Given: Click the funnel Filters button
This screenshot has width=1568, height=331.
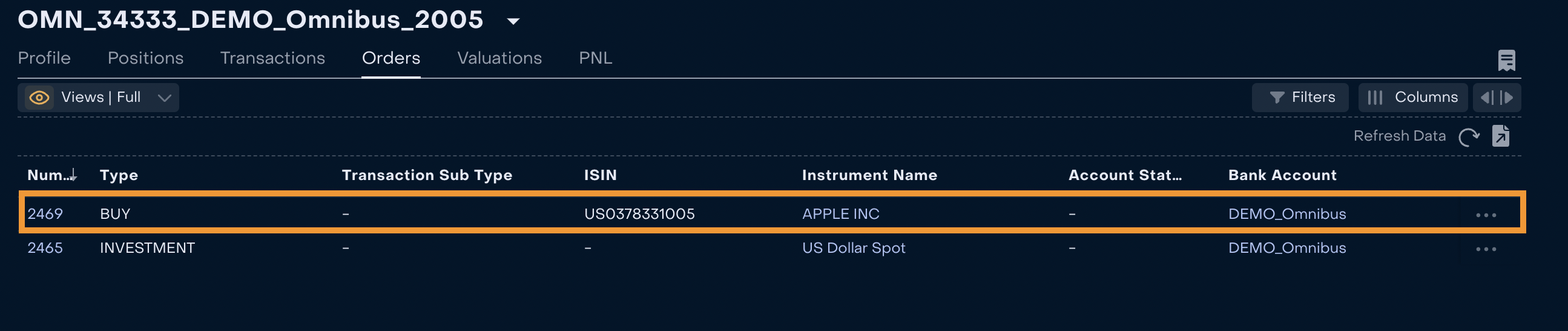Looking at the screenshot, I should pyautogui.click(x=1301, y=98).
